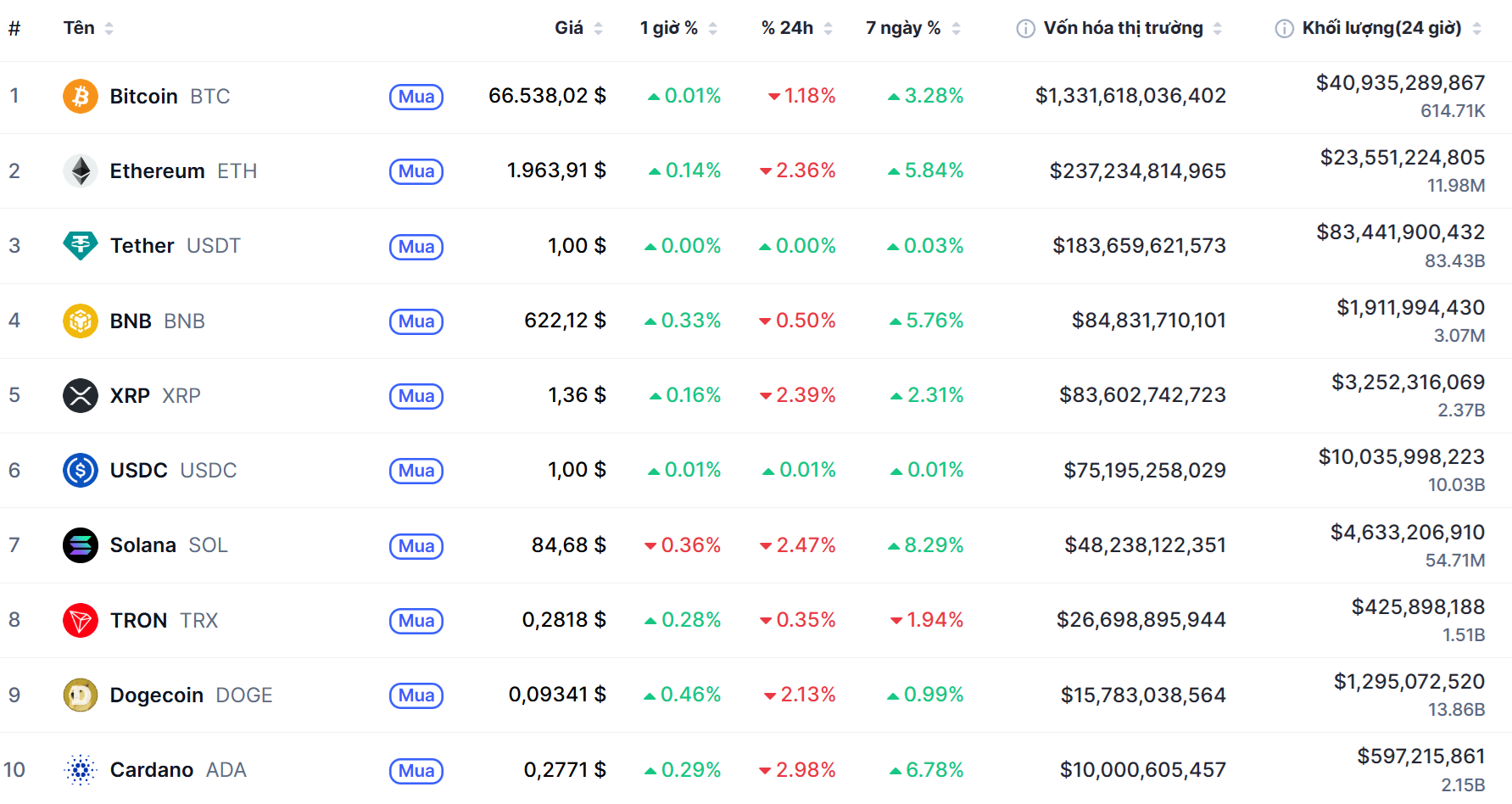
Task: Click the Ethereum logo icon
Action: 80,170
